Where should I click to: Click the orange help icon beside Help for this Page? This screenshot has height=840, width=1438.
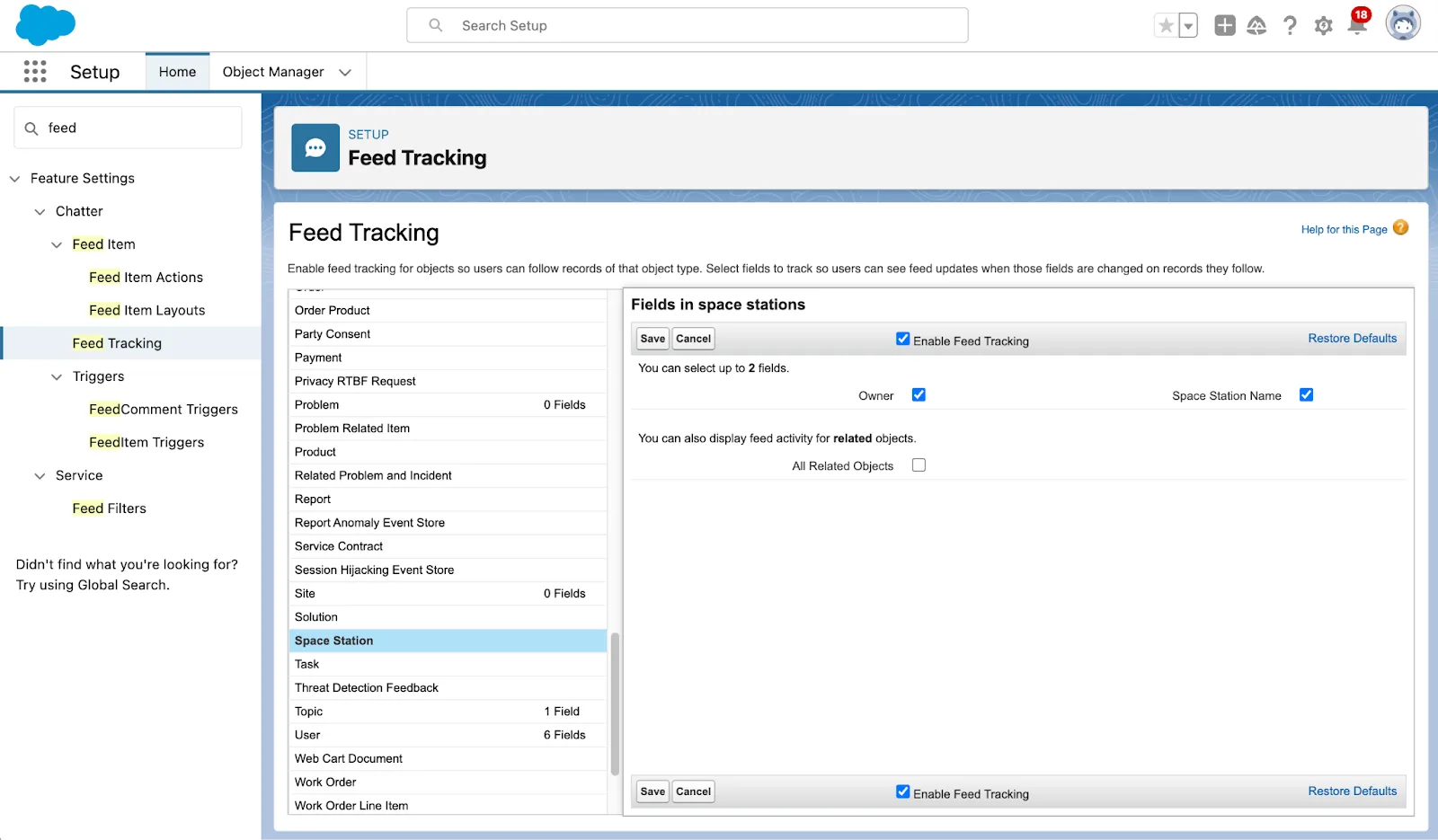pos(1400,228)
